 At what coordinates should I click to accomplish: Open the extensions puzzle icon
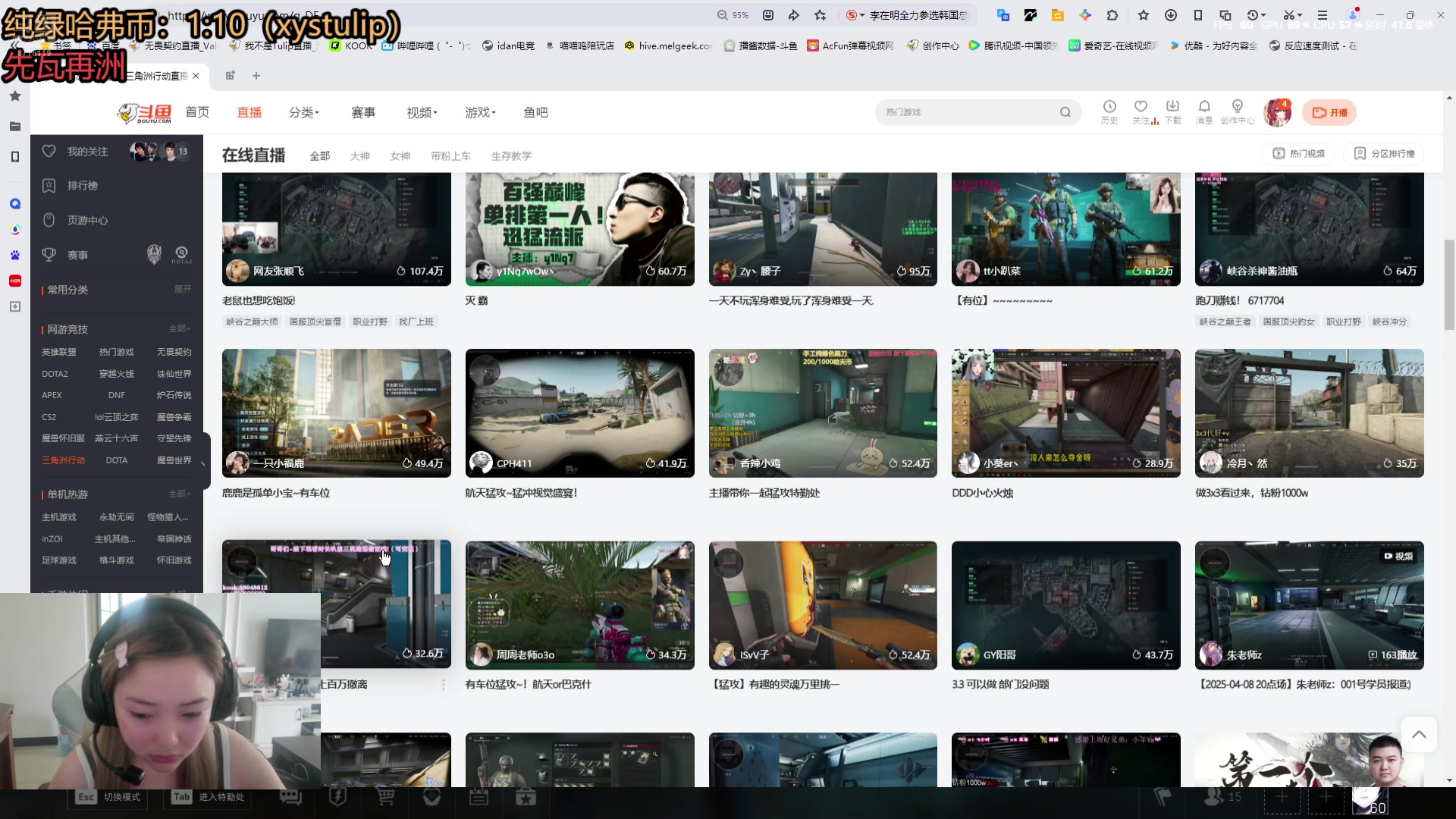click(x=1112, y=15)
